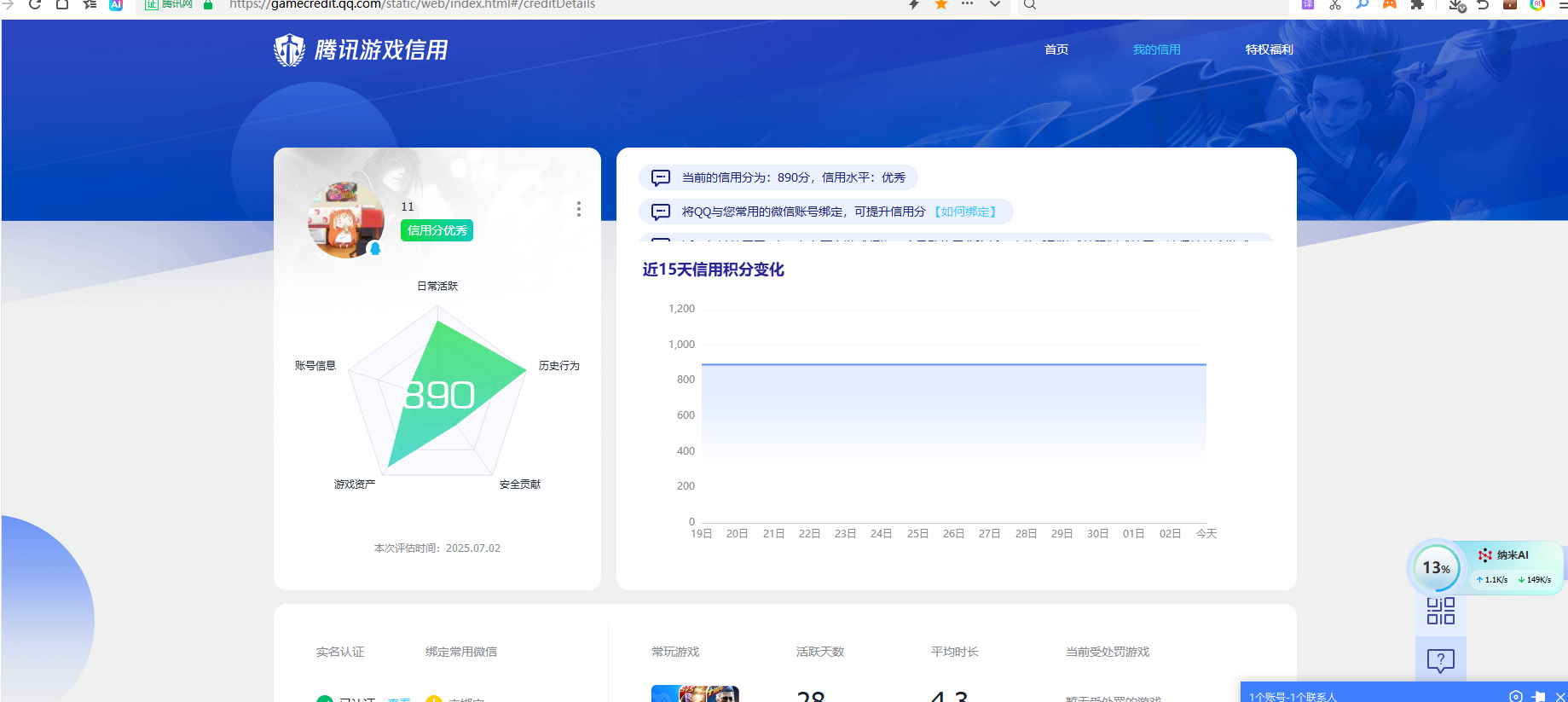
Task: Expand the address bar dropdown chevron
Action: click(995, 4)
